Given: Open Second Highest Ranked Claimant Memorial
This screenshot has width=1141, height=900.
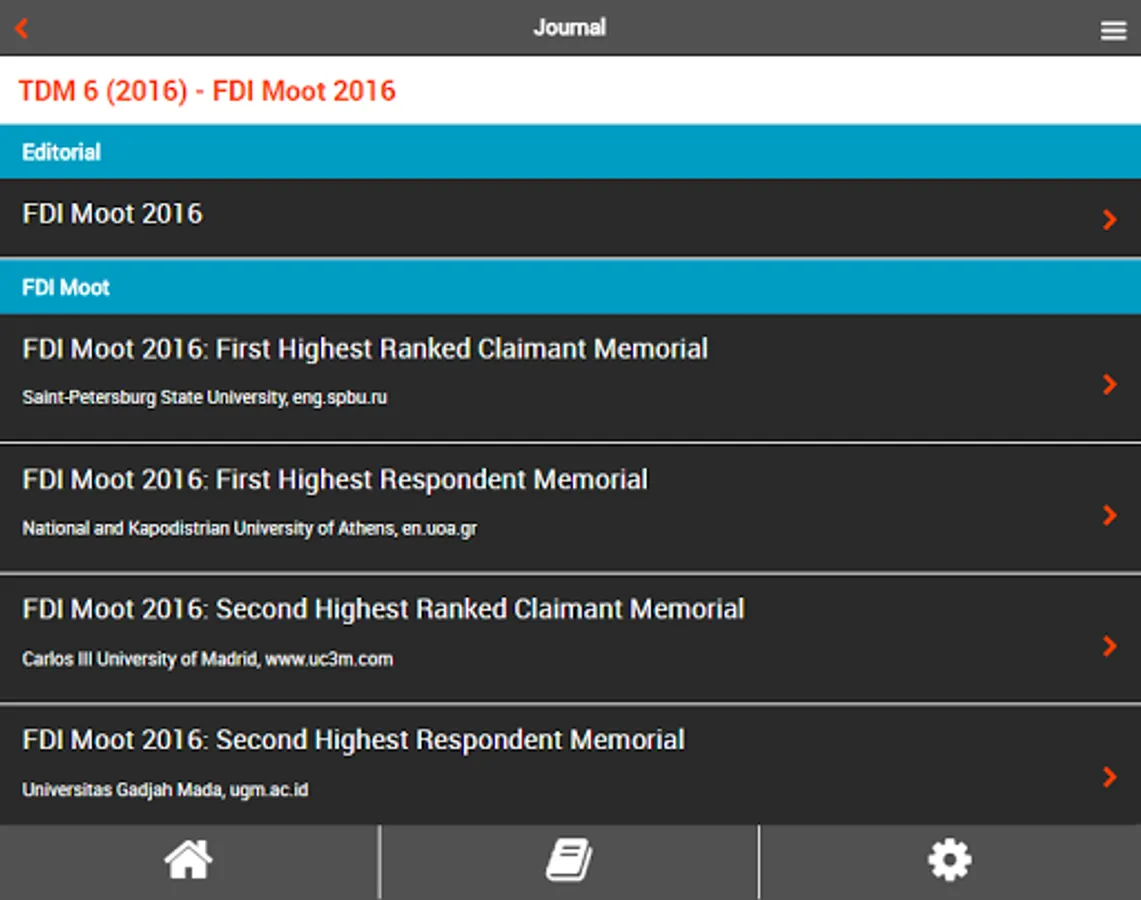Looking at the screenshot, I should [x=570, y=639].
